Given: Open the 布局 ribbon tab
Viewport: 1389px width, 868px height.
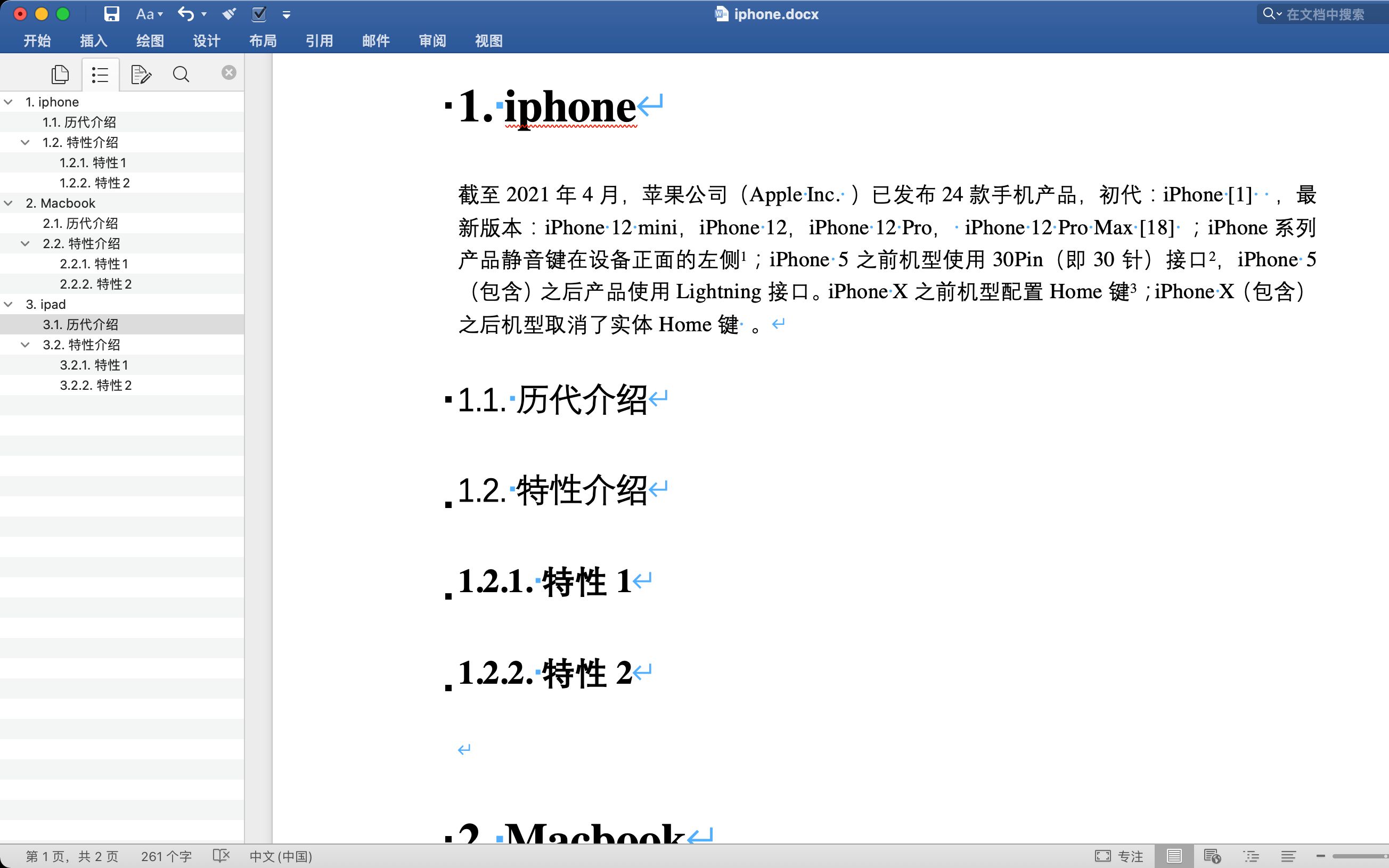Looking at the screenshot, I should 263,41.
